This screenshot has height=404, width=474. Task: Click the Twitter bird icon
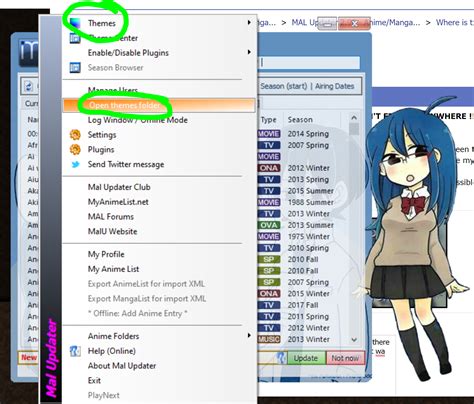point(76,164)
